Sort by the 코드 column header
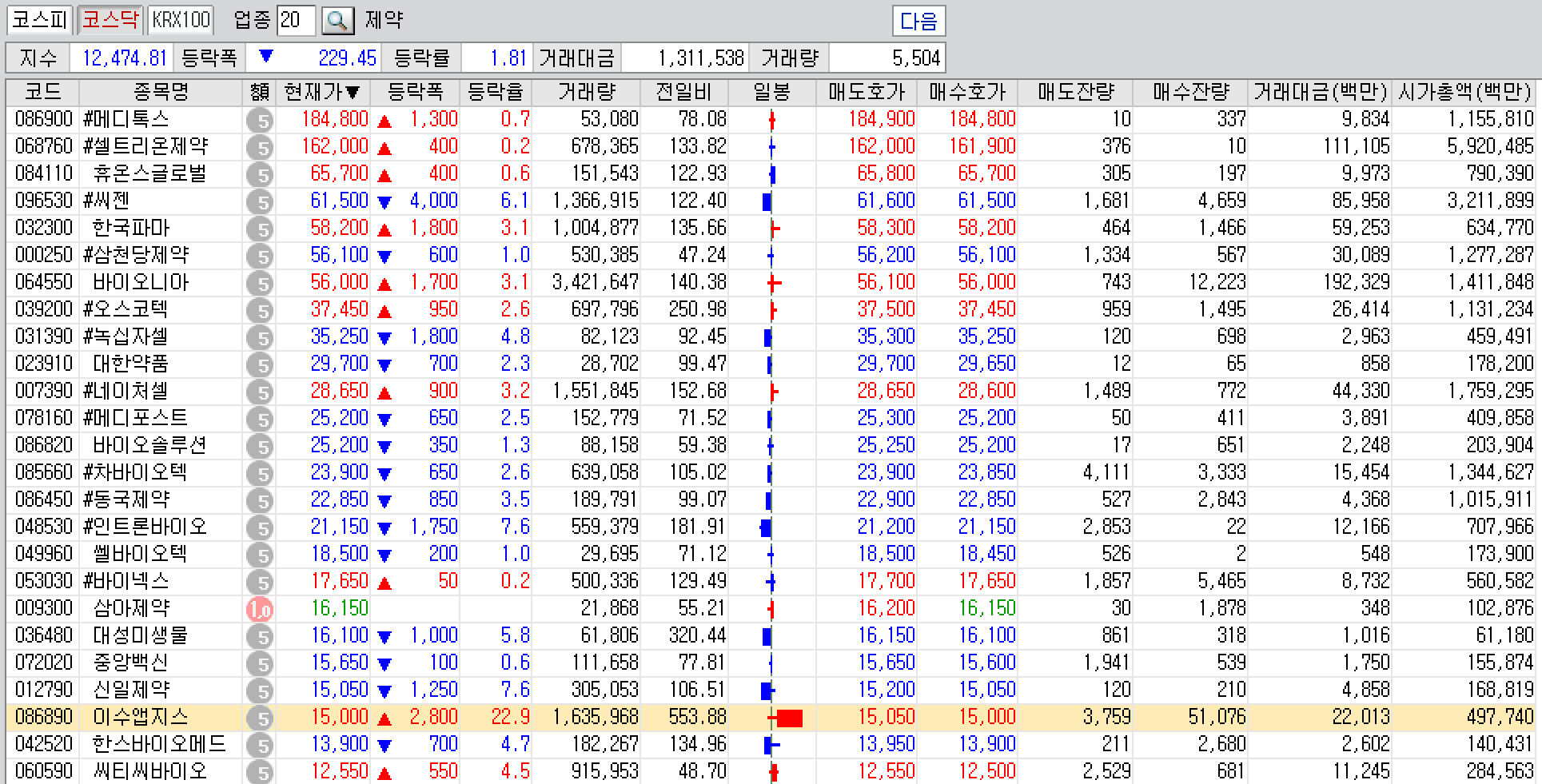The image size is (1542, 784). (42, 92)
